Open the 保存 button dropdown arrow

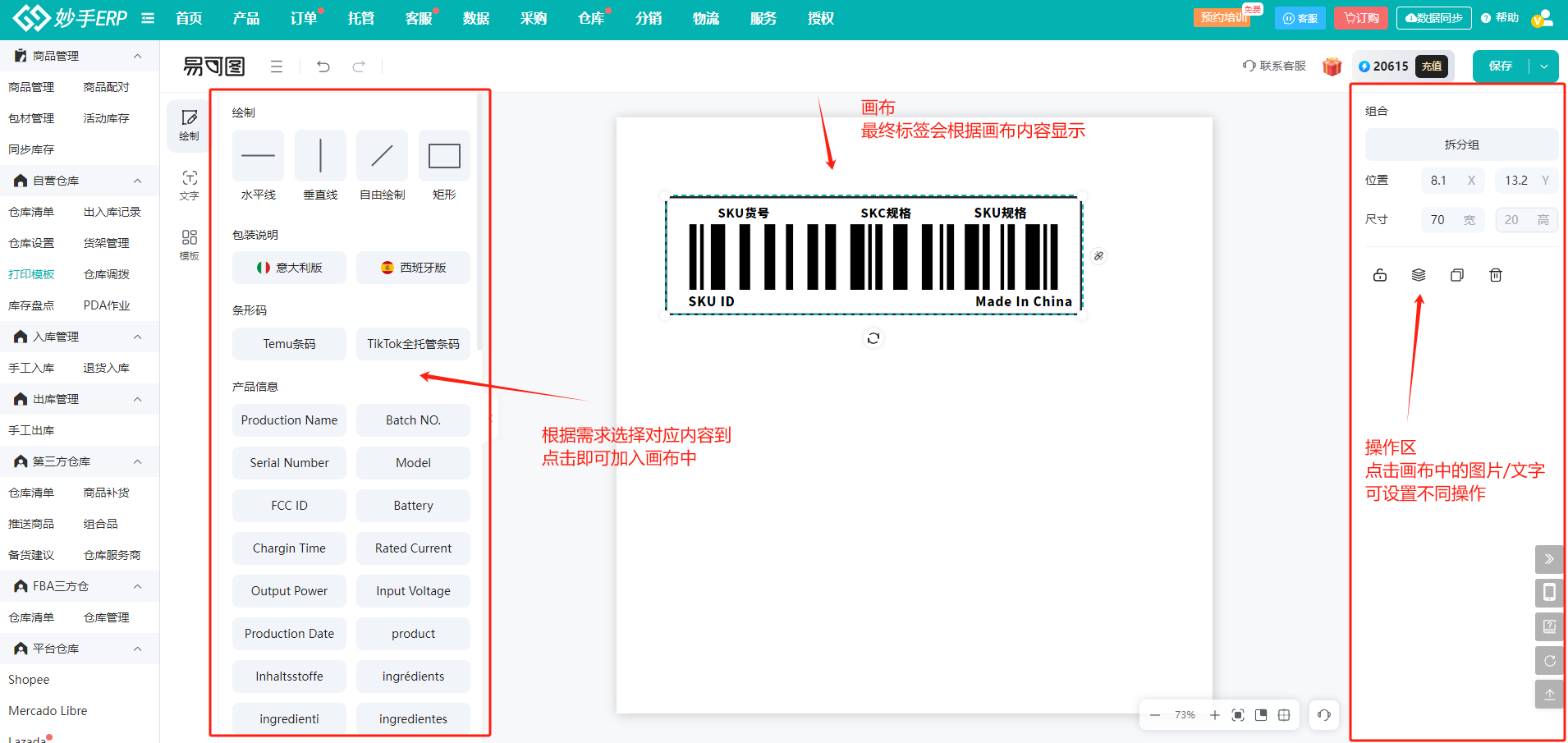[1545, 66]
